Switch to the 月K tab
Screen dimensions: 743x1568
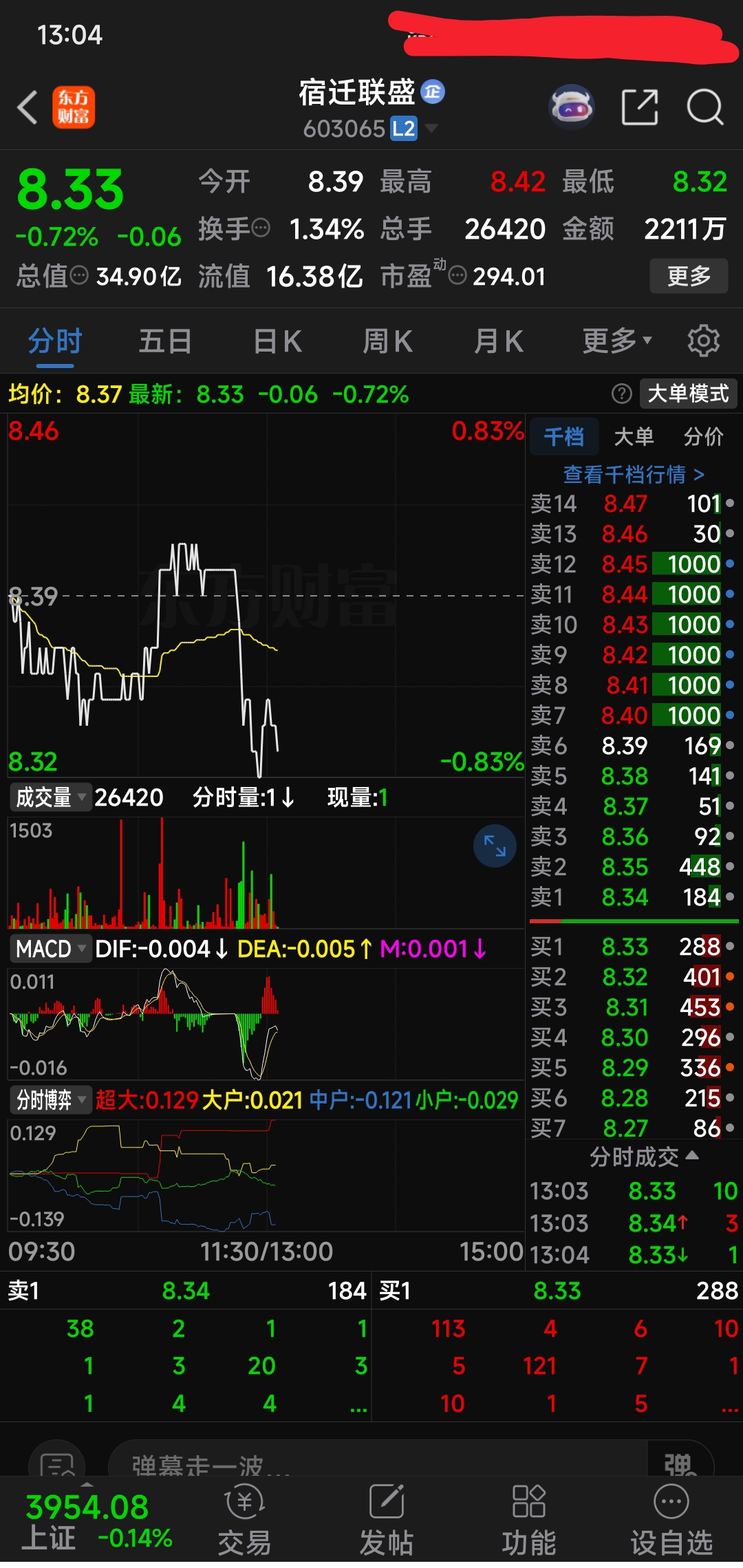pos(499,341)
